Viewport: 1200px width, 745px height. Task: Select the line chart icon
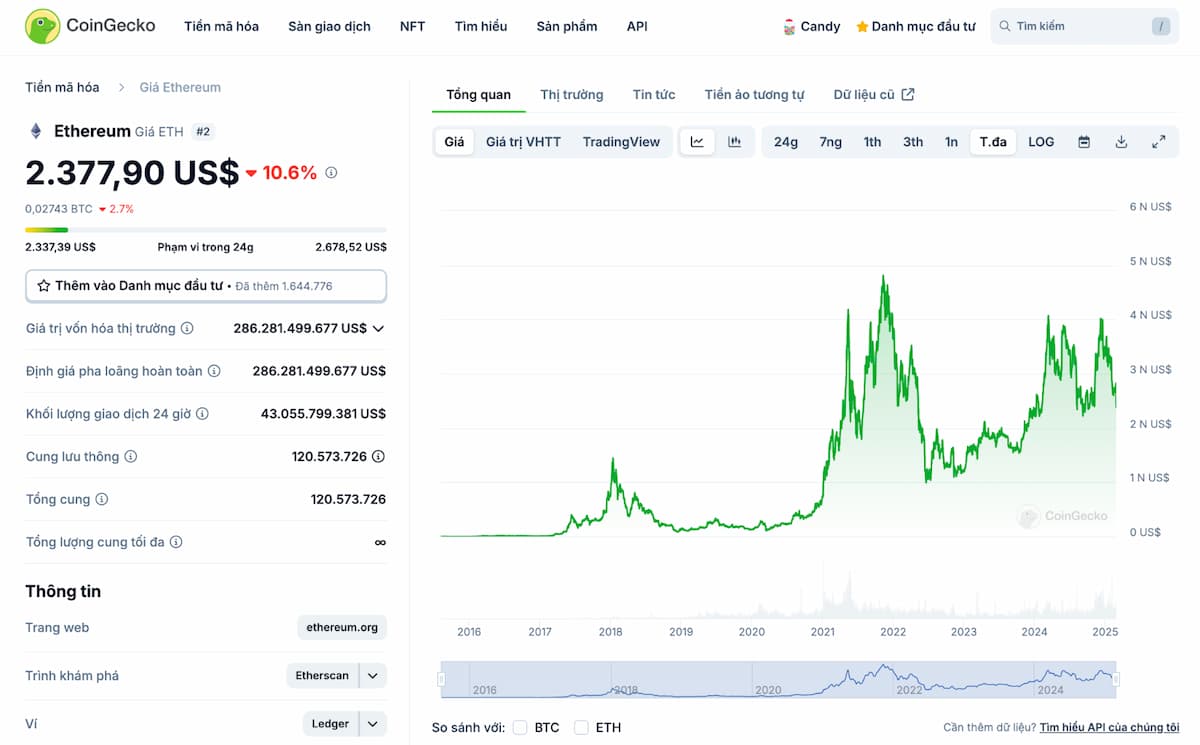coord(697,142)
